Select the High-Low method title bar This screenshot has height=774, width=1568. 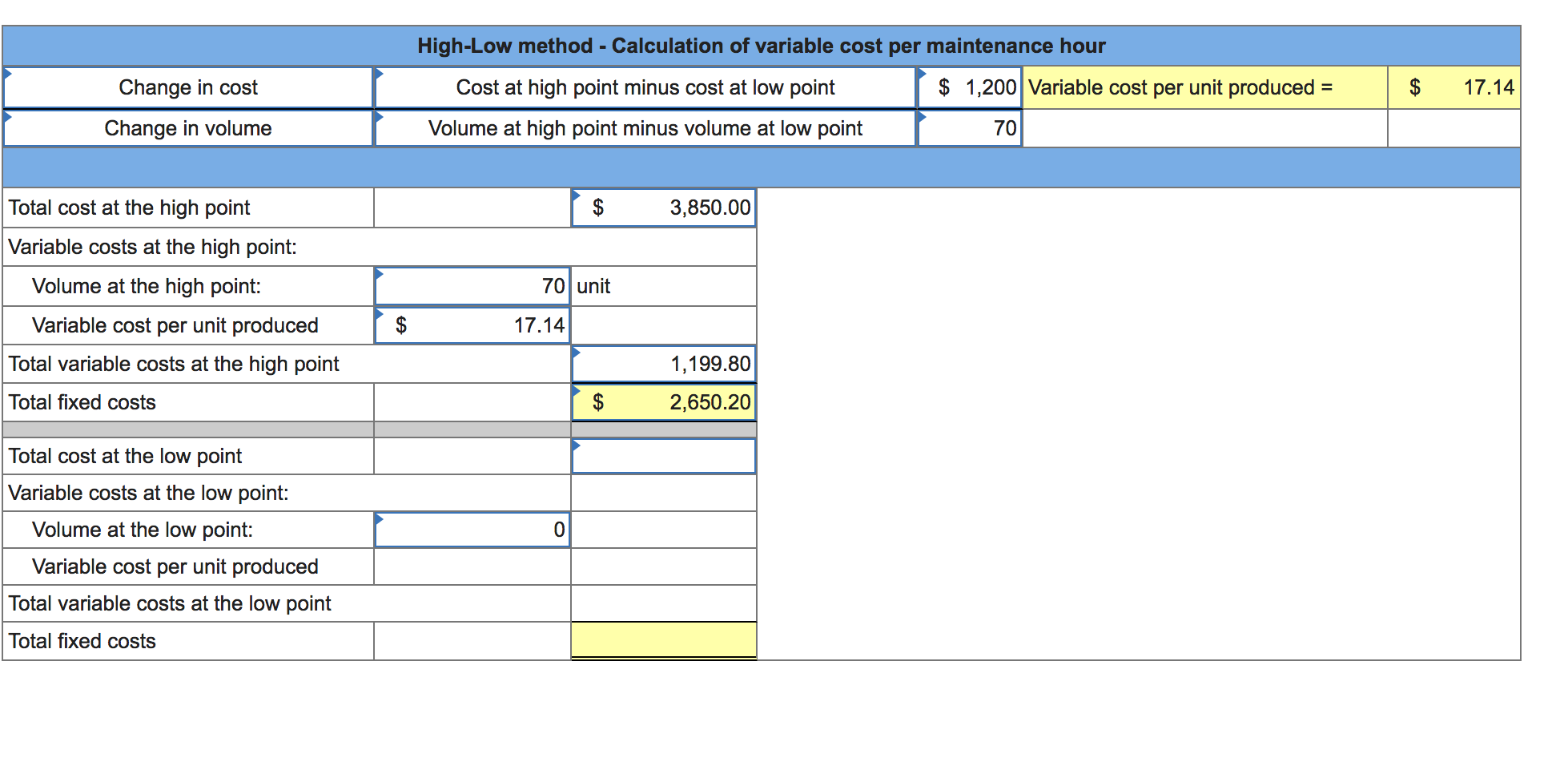point(761,46)
